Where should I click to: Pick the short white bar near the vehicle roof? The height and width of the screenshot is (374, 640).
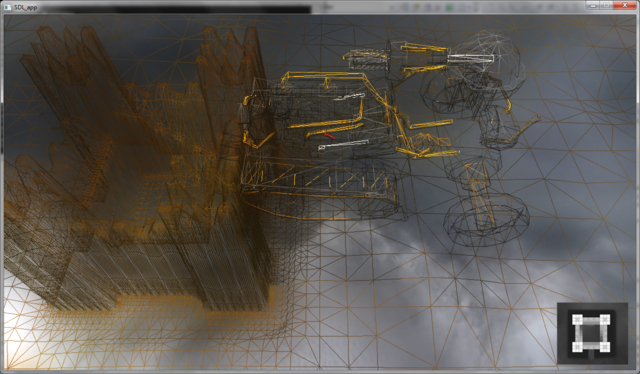click(349, 96)
